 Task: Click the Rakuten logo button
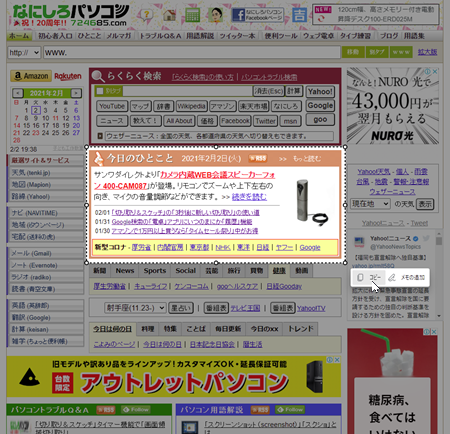click(68, 76)
